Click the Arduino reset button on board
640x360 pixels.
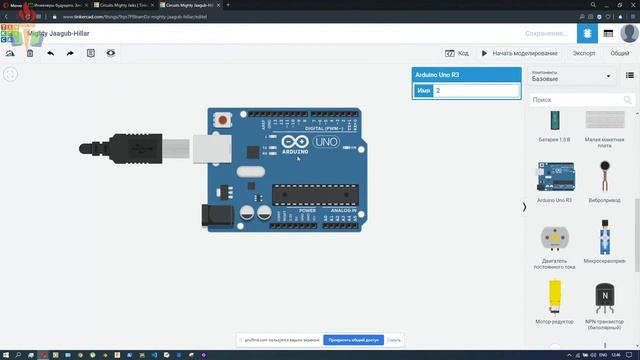coord(222,120)
